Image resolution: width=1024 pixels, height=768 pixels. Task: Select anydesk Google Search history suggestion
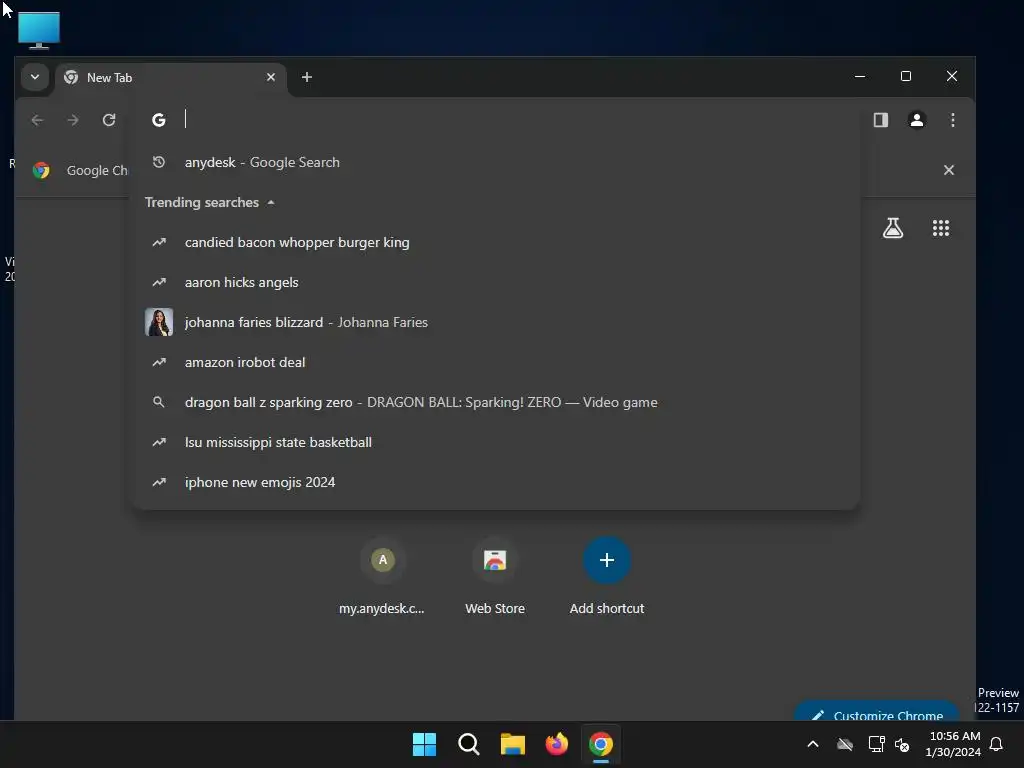[496, 163]
